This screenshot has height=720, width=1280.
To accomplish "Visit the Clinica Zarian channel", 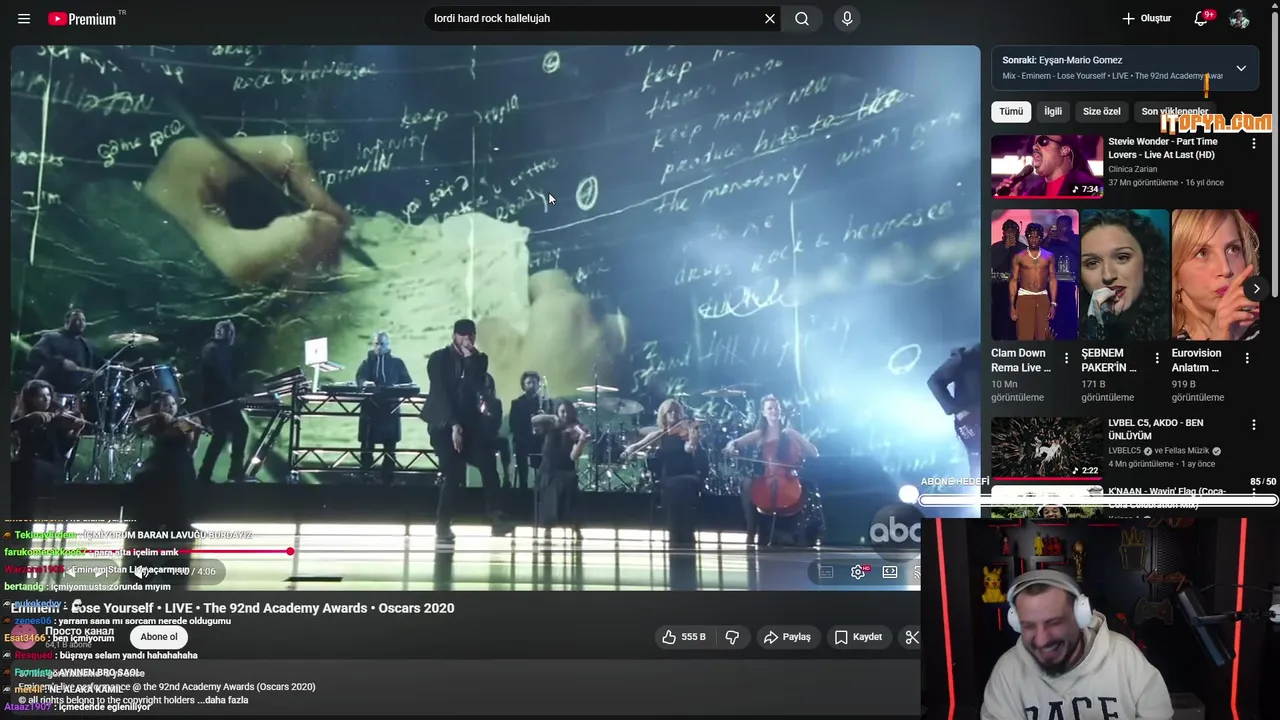I will 1132,169.
